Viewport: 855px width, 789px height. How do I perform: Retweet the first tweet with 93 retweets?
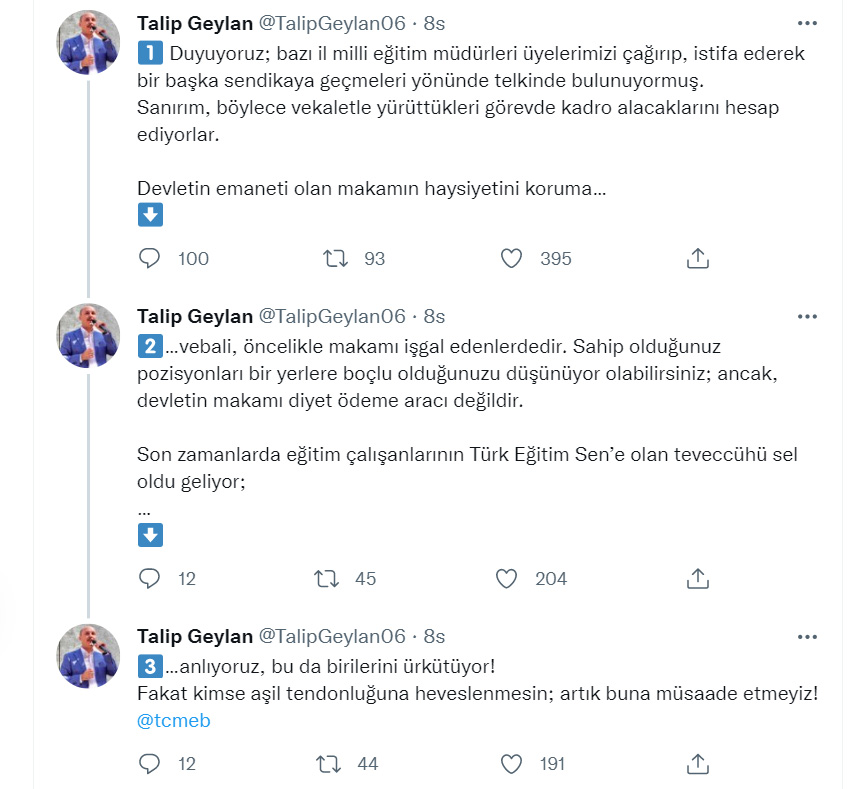pyautogui.click(x=336, y=258)
